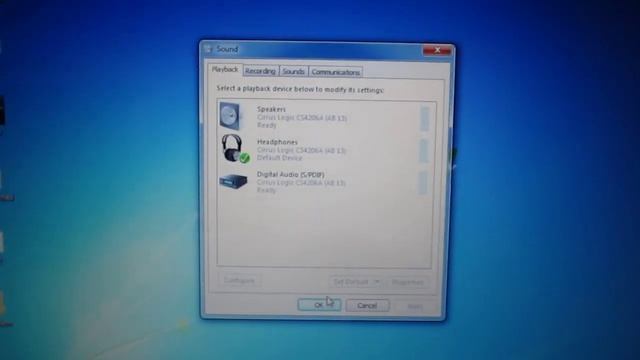
Task: Select the "Headphones" device name text
Action: pos(277,142)
